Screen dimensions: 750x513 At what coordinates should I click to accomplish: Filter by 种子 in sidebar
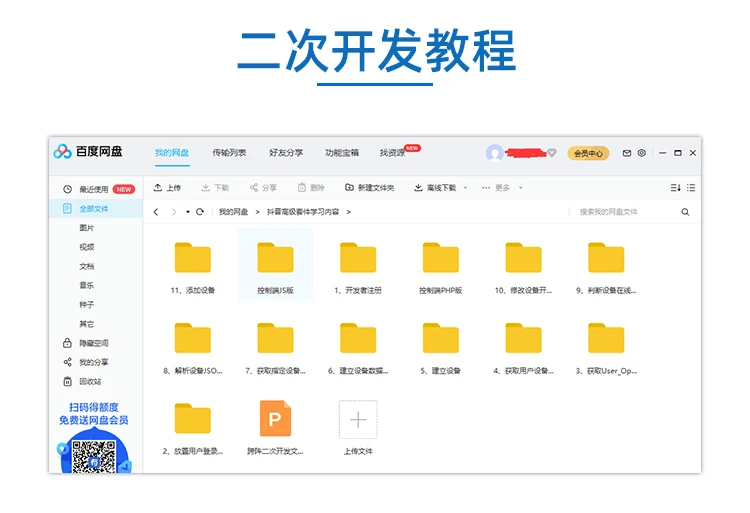pyautogui.click(x=87, y=305)
